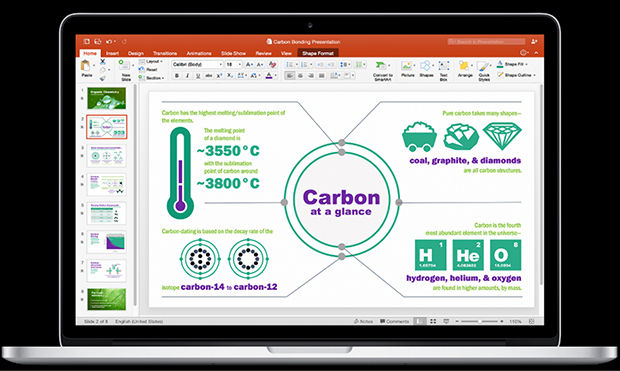Open the Calibri (Body) font dropdown
The image size is (620, 371).
pyautogui.click(x=197, y=64)
